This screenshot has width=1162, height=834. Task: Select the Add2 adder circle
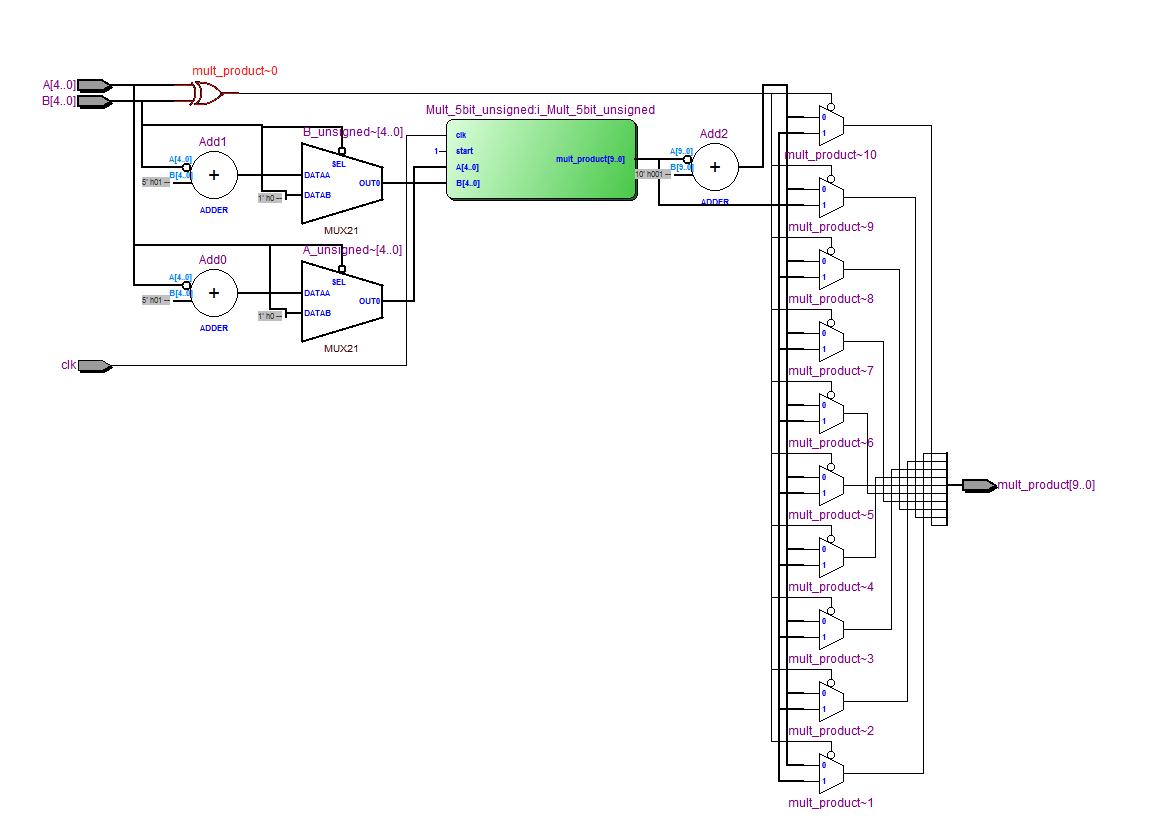(x=715, y=167)
